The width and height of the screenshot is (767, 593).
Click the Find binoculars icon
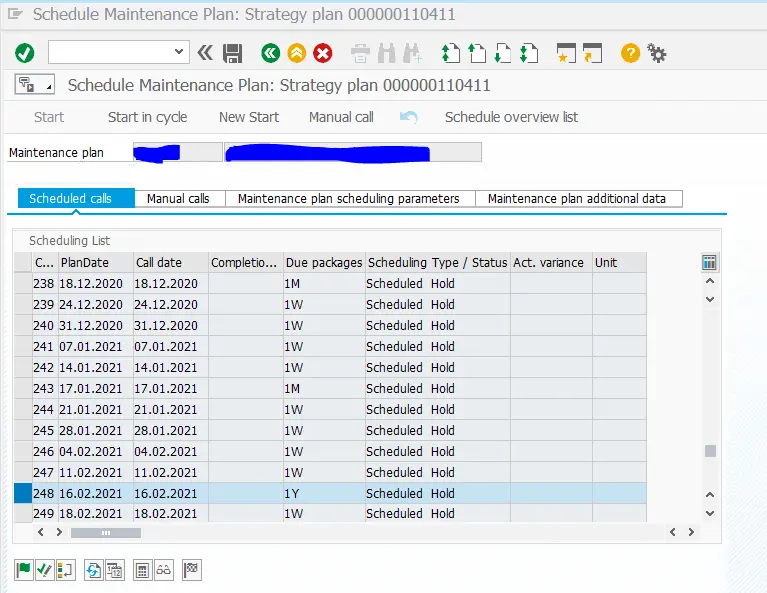(386, 53)
